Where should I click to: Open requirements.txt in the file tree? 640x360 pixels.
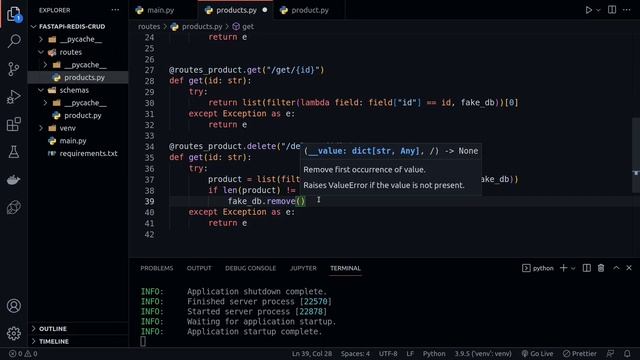(x=78, y=153)
